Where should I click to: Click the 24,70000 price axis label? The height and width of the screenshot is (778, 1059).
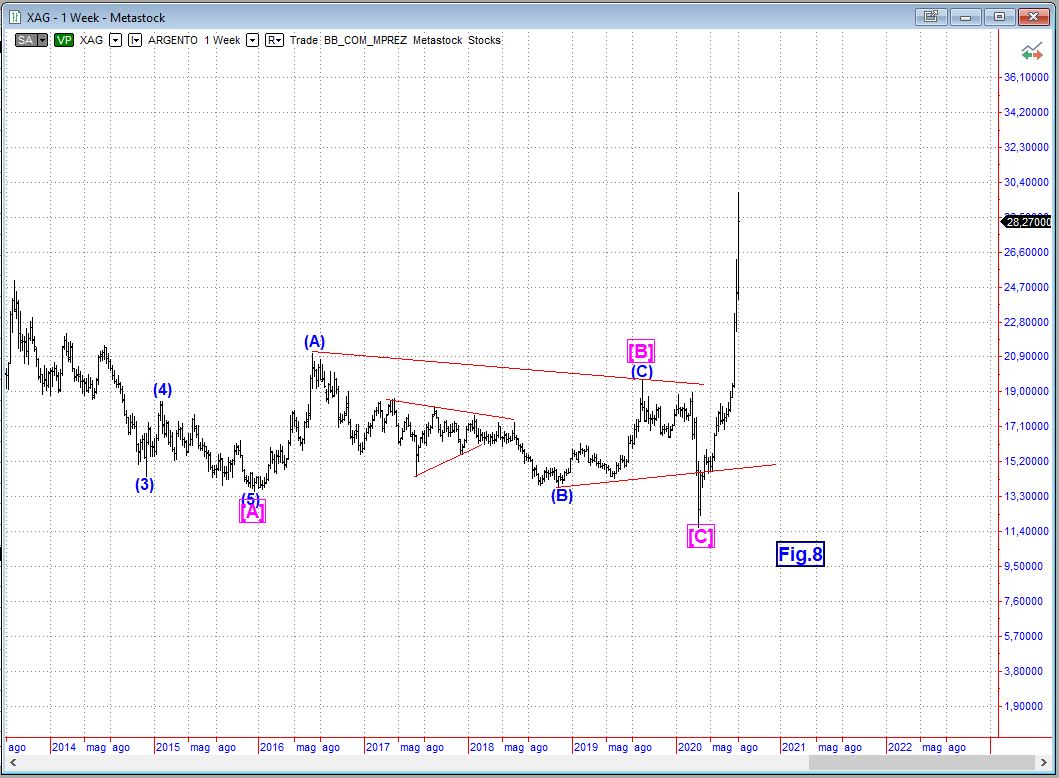coord(1026,287)
